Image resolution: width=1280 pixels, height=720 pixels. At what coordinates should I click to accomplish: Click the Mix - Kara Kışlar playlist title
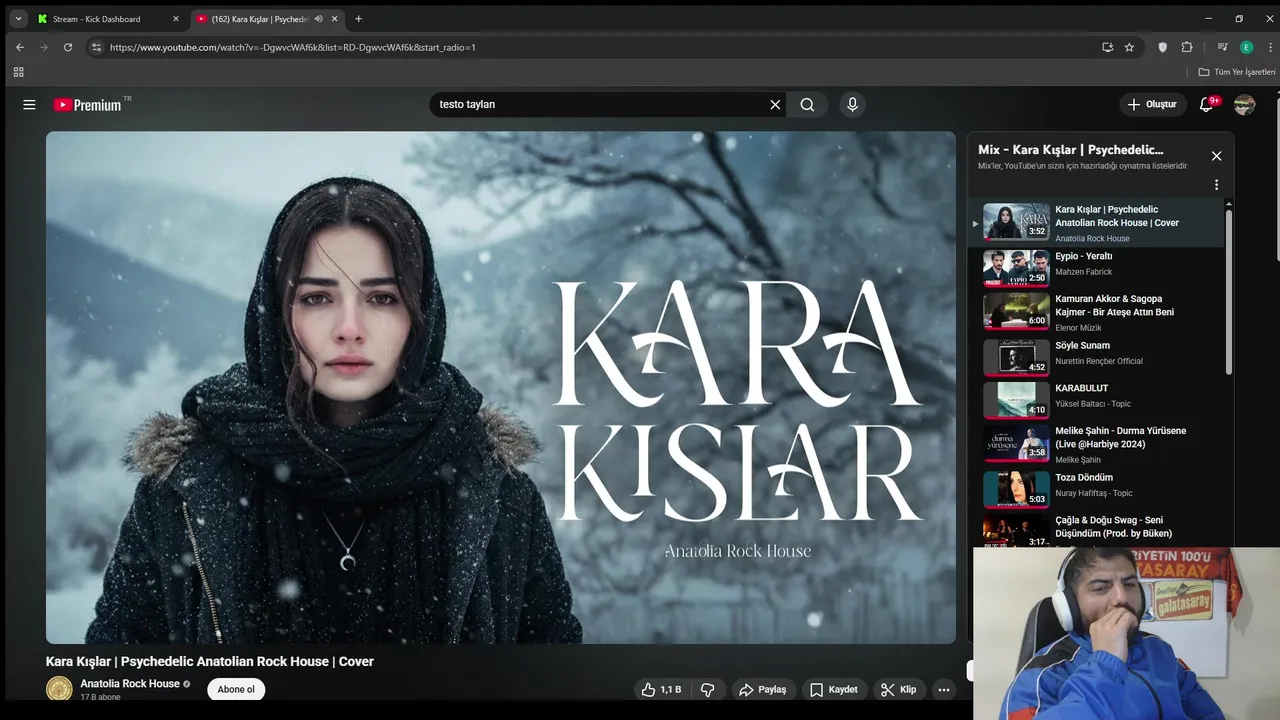pos(1071,150)
